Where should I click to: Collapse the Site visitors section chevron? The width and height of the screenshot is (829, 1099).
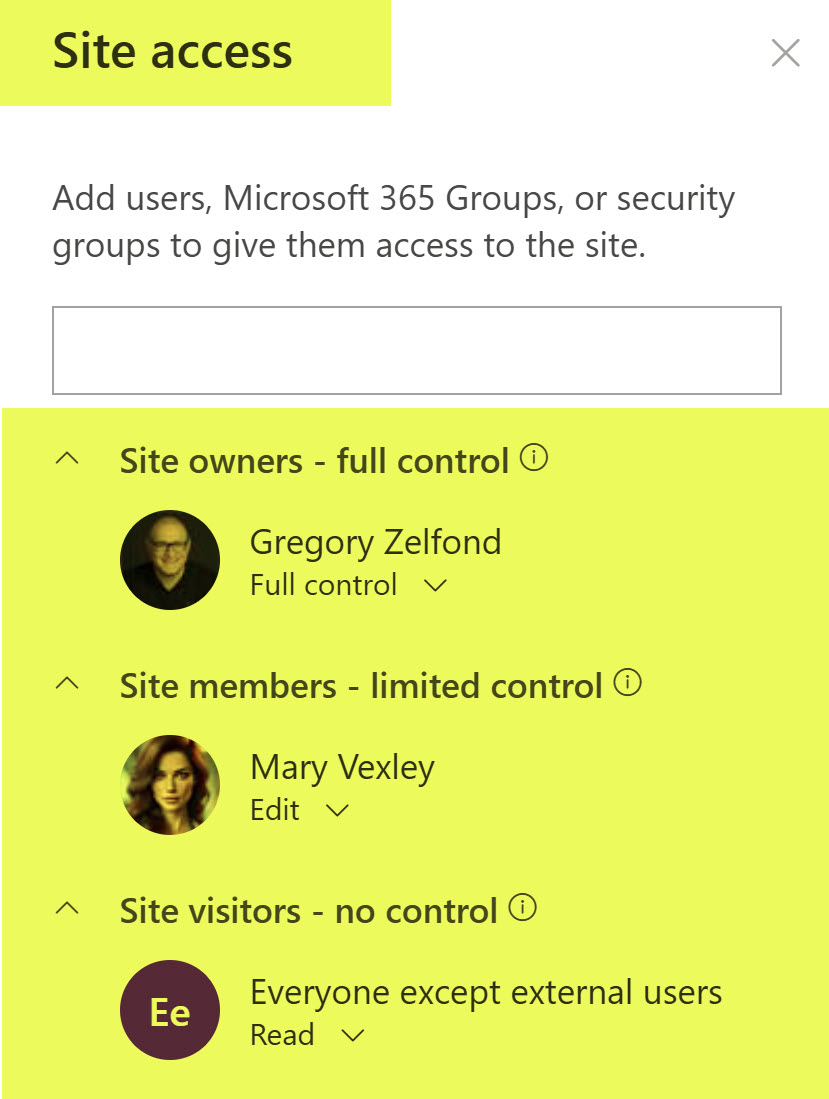click(x=68, y=910)
